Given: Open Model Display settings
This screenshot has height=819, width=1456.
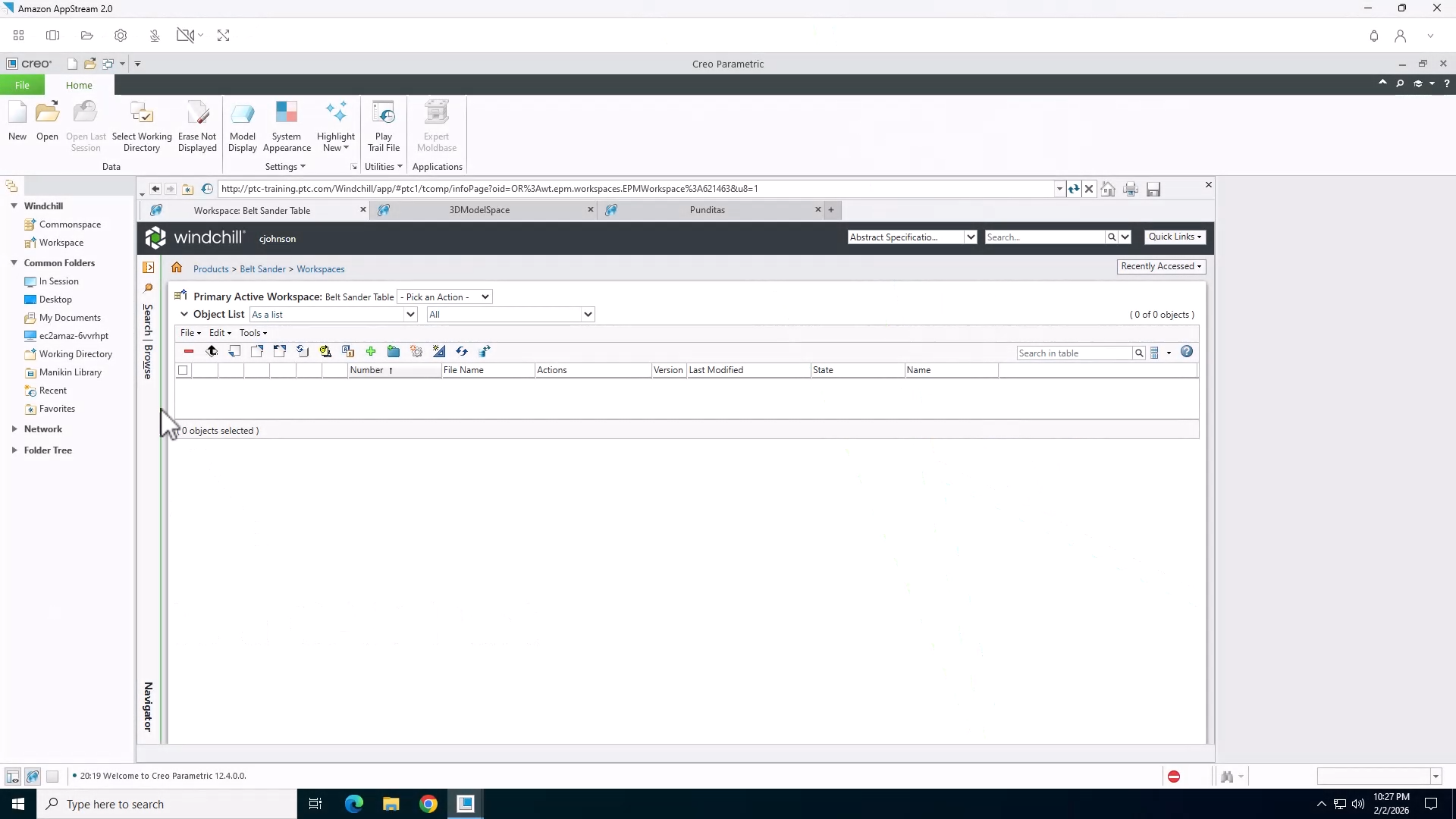Looking at the screenshot, I should 243,127.
